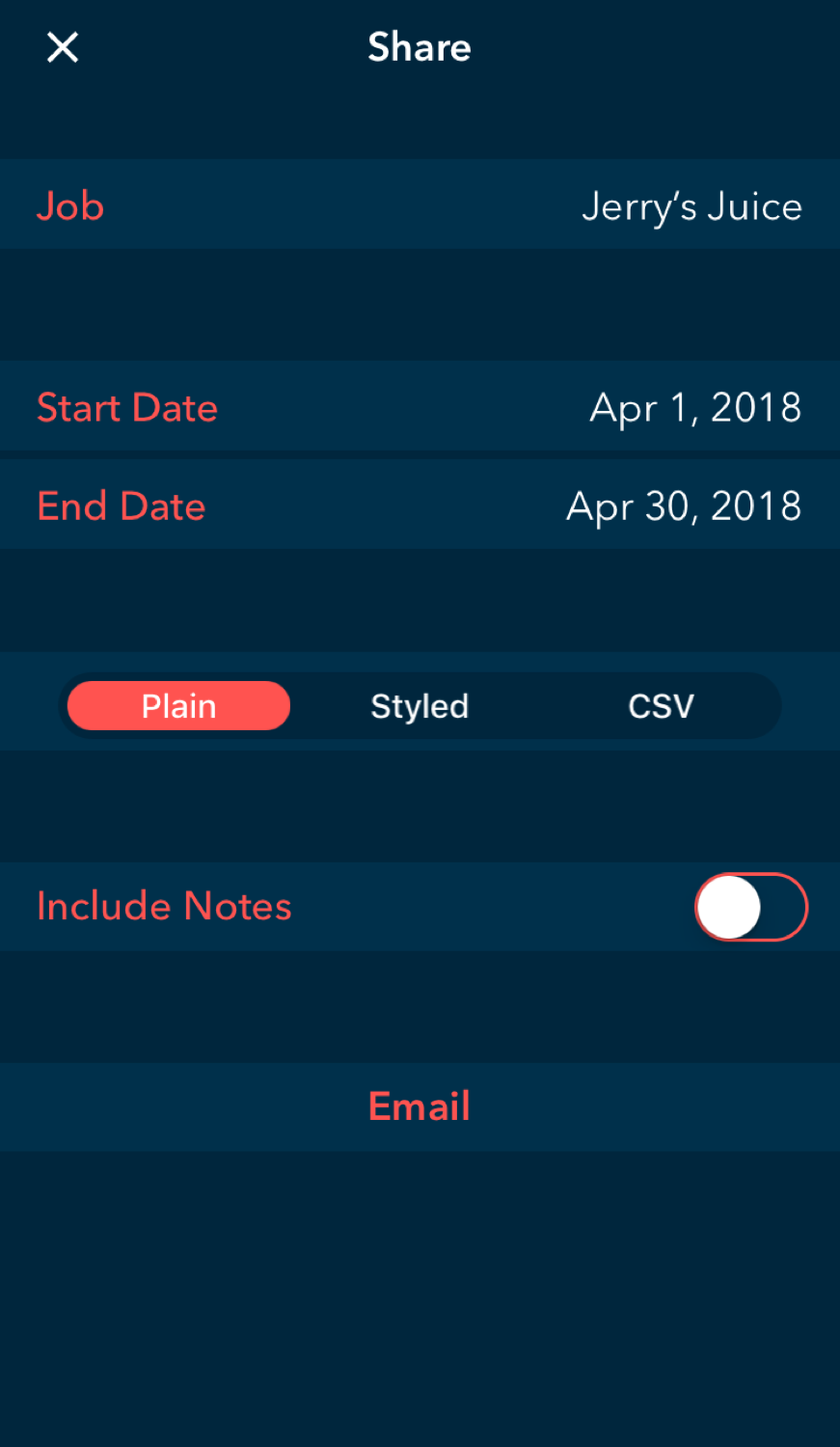The image size is (840, 1447).
Task: Tap the End Date label
Action: click(122, 506)
